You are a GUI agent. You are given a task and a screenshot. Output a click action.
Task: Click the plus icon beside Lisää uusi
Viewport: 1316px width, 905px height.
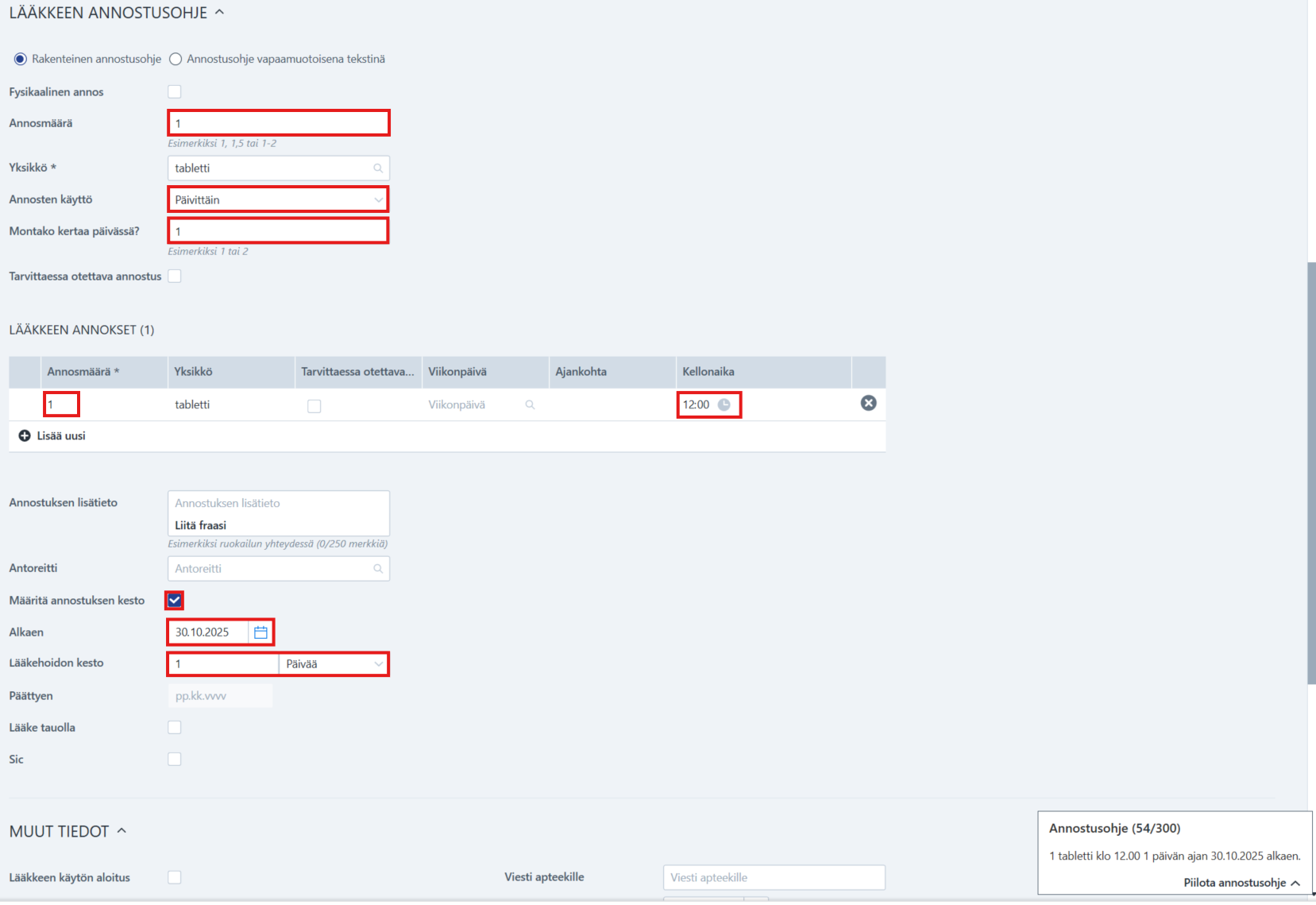coord(25,436)
